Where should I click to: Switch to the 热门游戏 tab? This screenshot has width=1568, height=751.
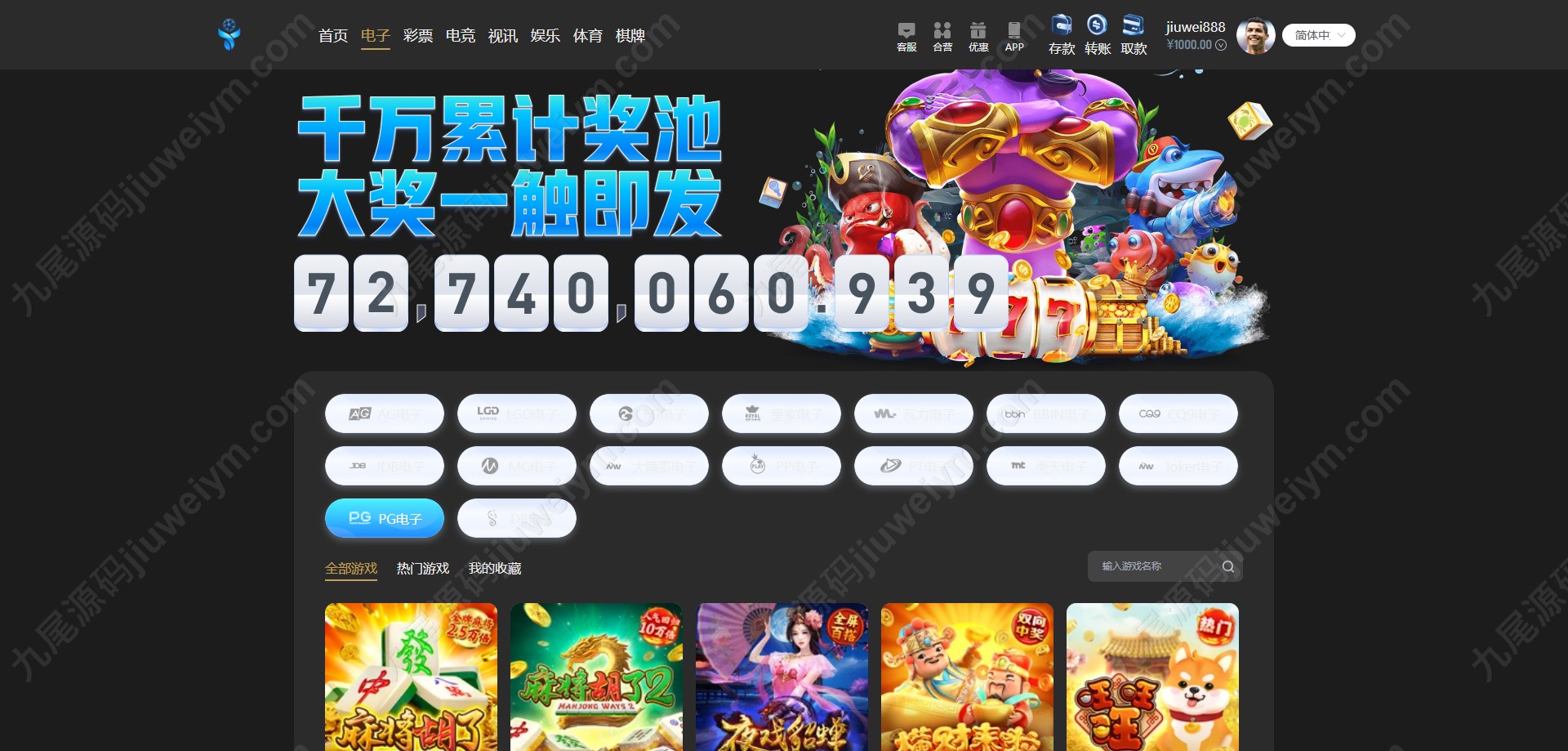coord(423,568)
